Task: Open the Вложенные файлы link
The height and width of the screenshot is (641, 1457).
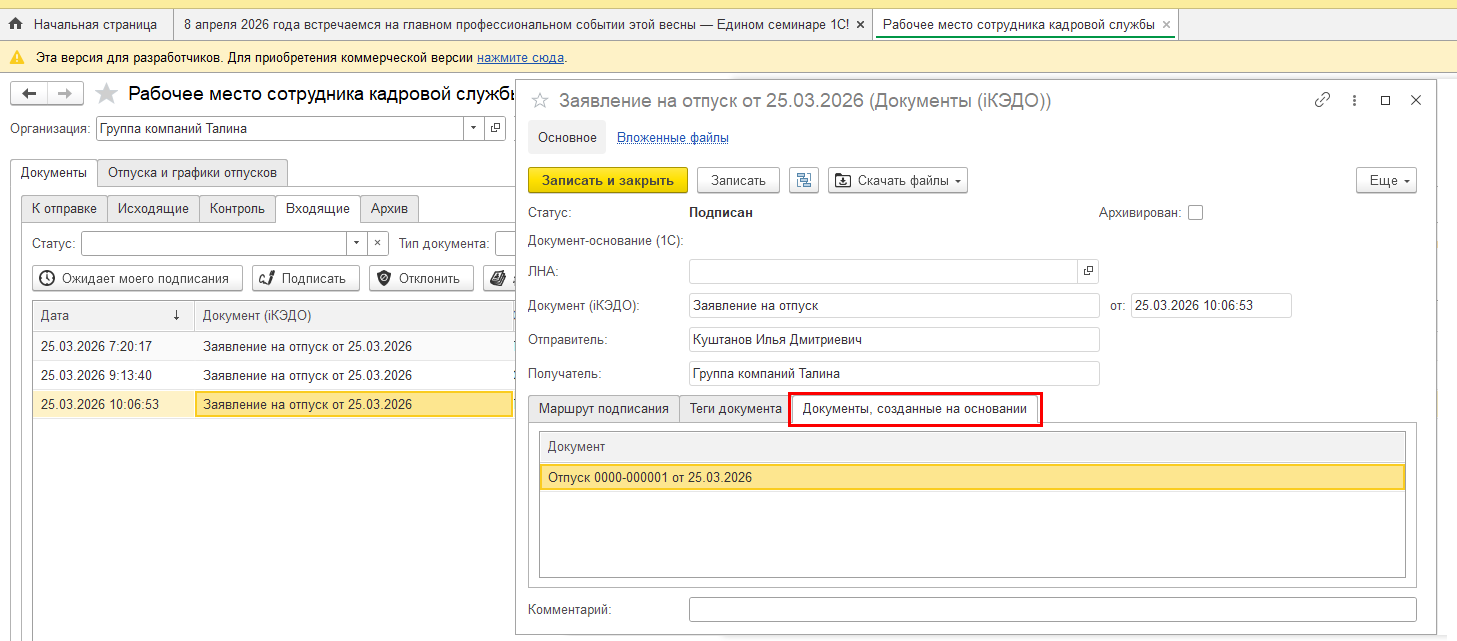Action: (x=672, y=137)
